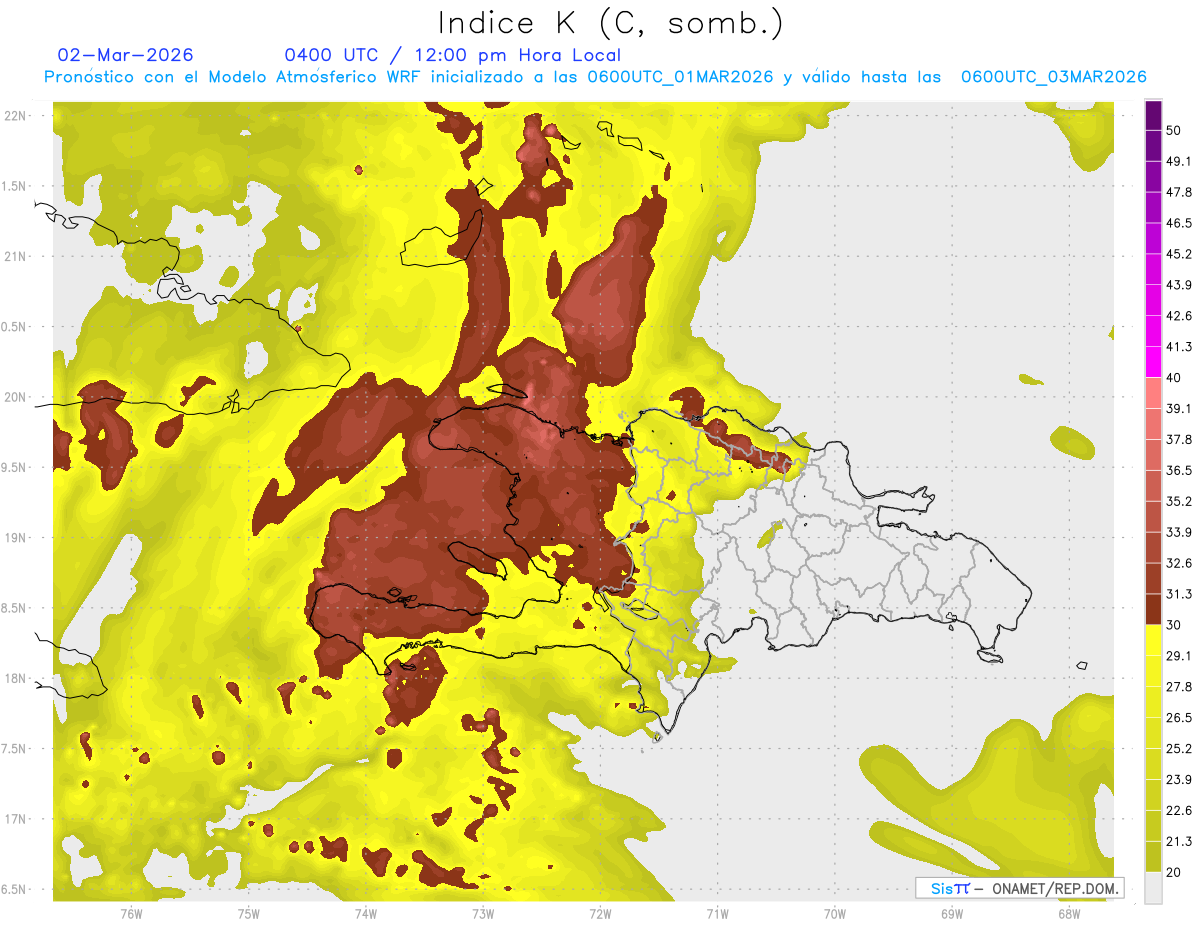This screenshot has height=927, width=1200.
Task: Click the '70W' longitude label
Action: pyautogui.click(x=834, y=913)
